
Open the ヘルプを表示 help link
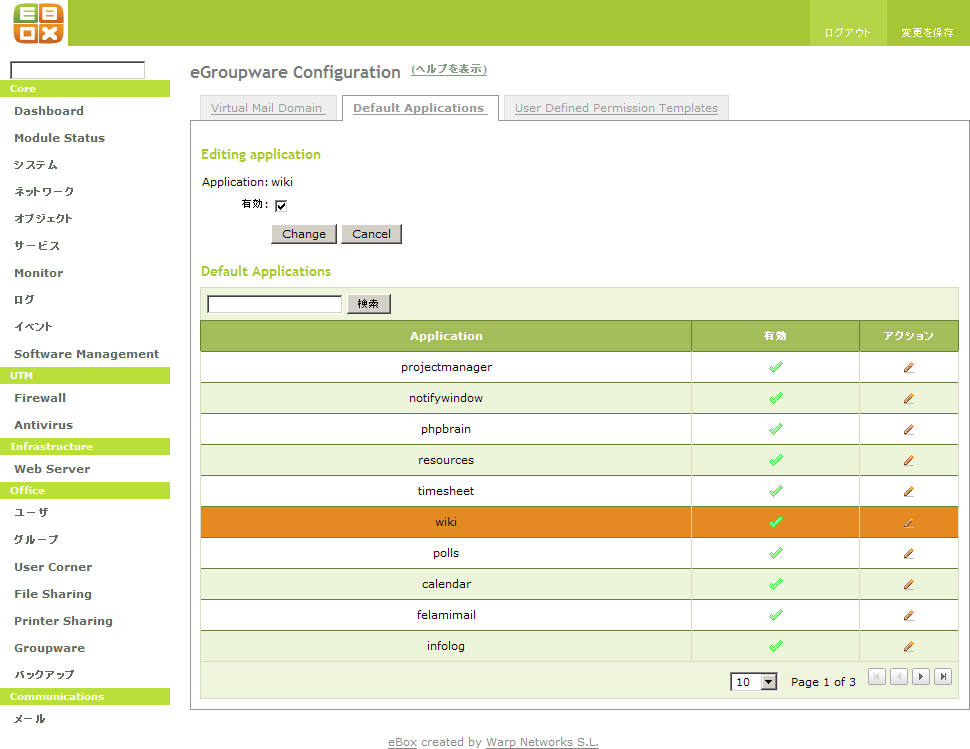tap(449, 69)
